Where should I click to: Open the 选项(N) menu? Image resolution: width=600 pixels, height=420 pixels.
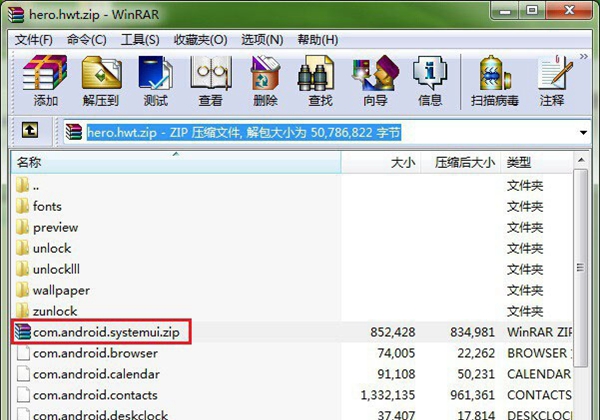click(262, 40)
